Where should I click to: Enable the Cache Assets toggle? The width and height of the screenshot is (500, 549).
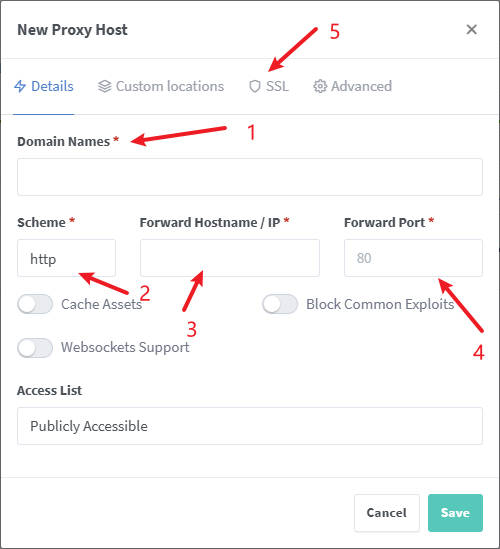[35, 304]
